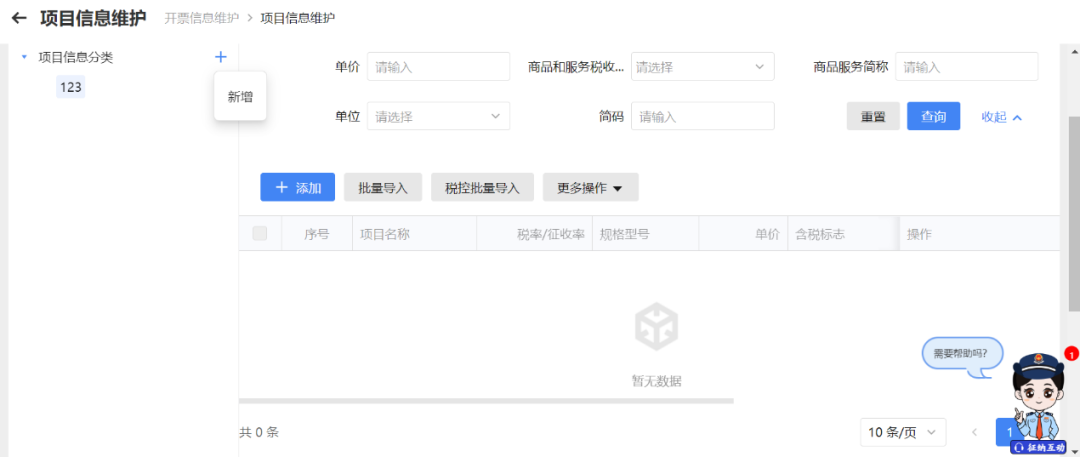The height and width of the screenshot is (457, 1080).
Task: Click the 税控批量导入 button
Action: tap(482, 187)
